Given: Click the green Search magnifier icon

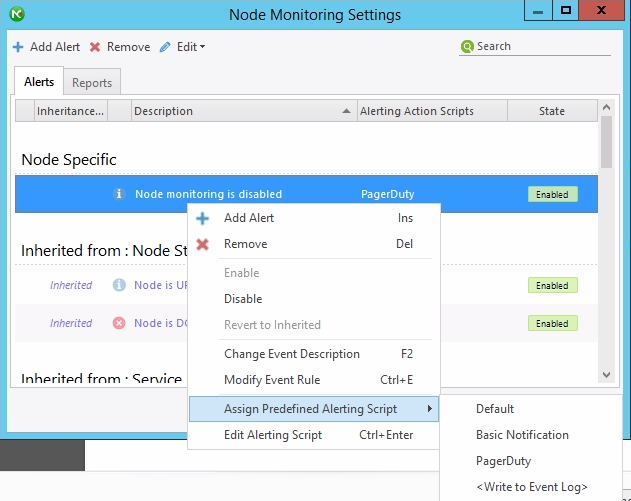Looking at the screenshot, I should (x=467, y=47).
